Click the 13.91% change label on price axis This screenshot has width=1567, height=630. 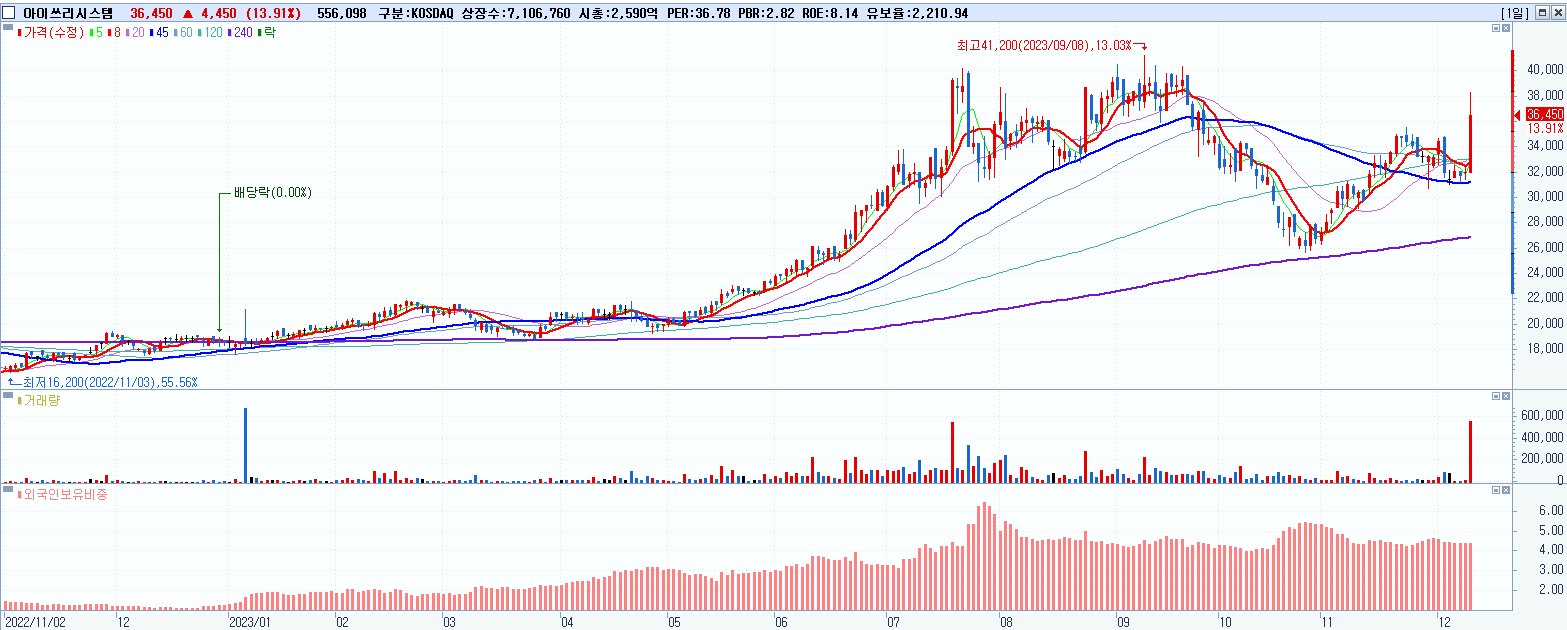(x=1545, y=128)
